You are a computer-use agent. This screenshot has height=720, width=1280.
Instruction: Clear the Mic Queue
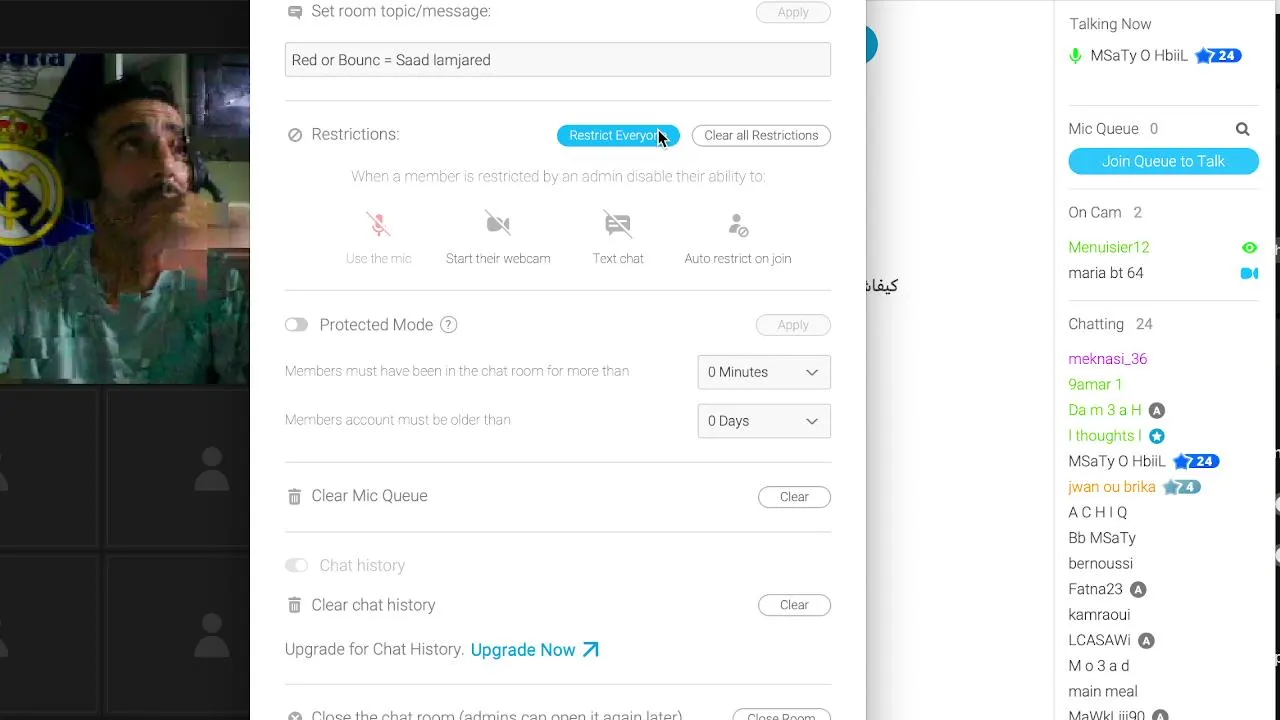794,497
